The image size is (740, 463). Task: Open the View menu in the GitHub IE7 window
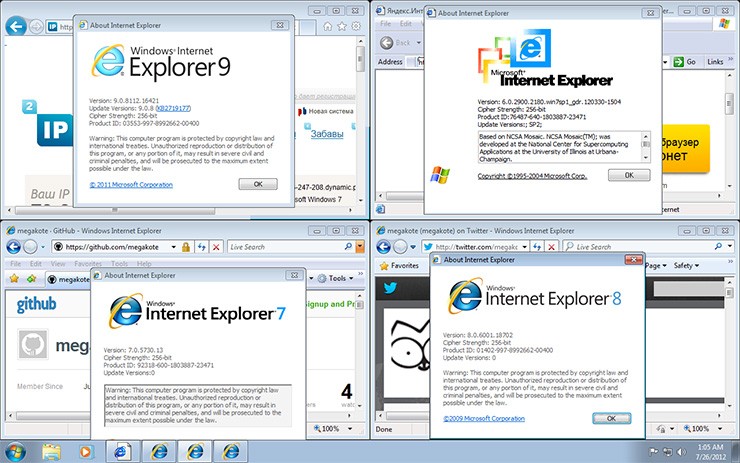pos(58,263)
